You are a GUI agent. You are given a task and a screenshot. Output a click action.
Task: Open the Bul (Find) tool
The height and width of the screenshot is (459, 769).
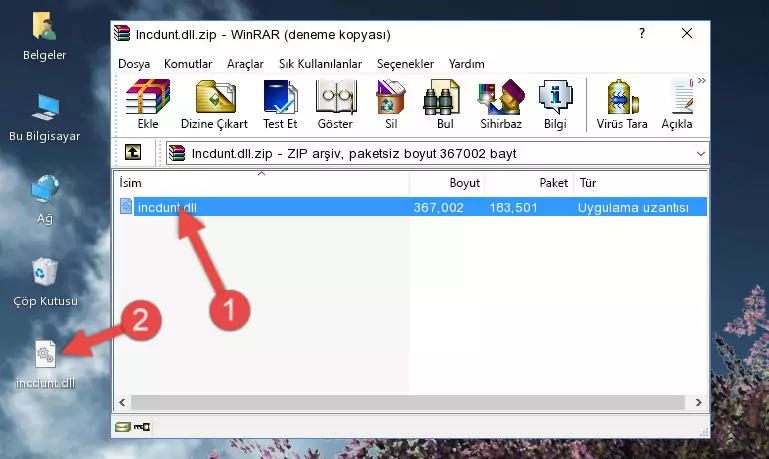pos(445,104)
